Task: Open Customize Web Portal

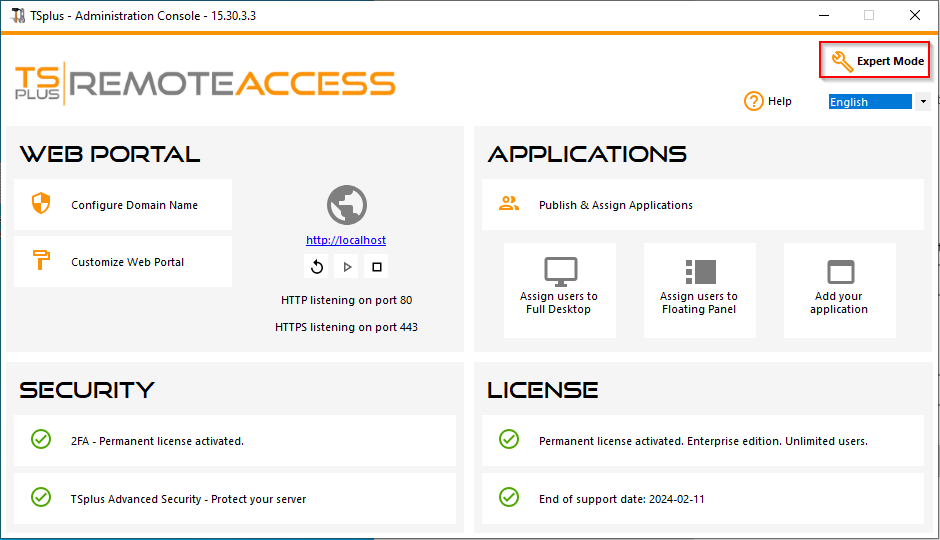Action: 127,262
